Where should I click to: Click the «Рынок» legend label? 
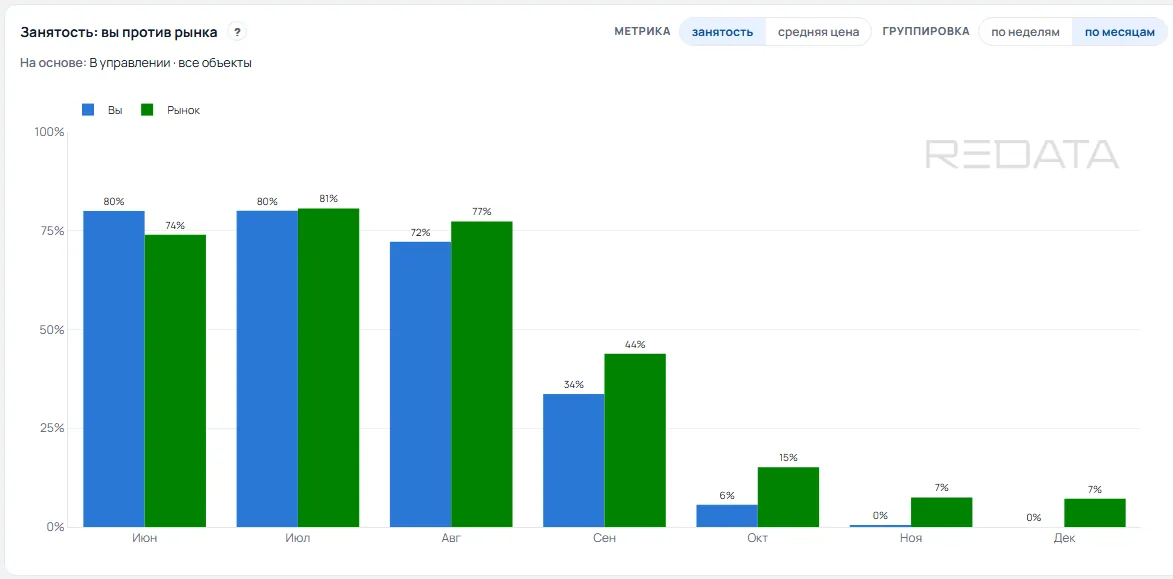click(183, 110)
